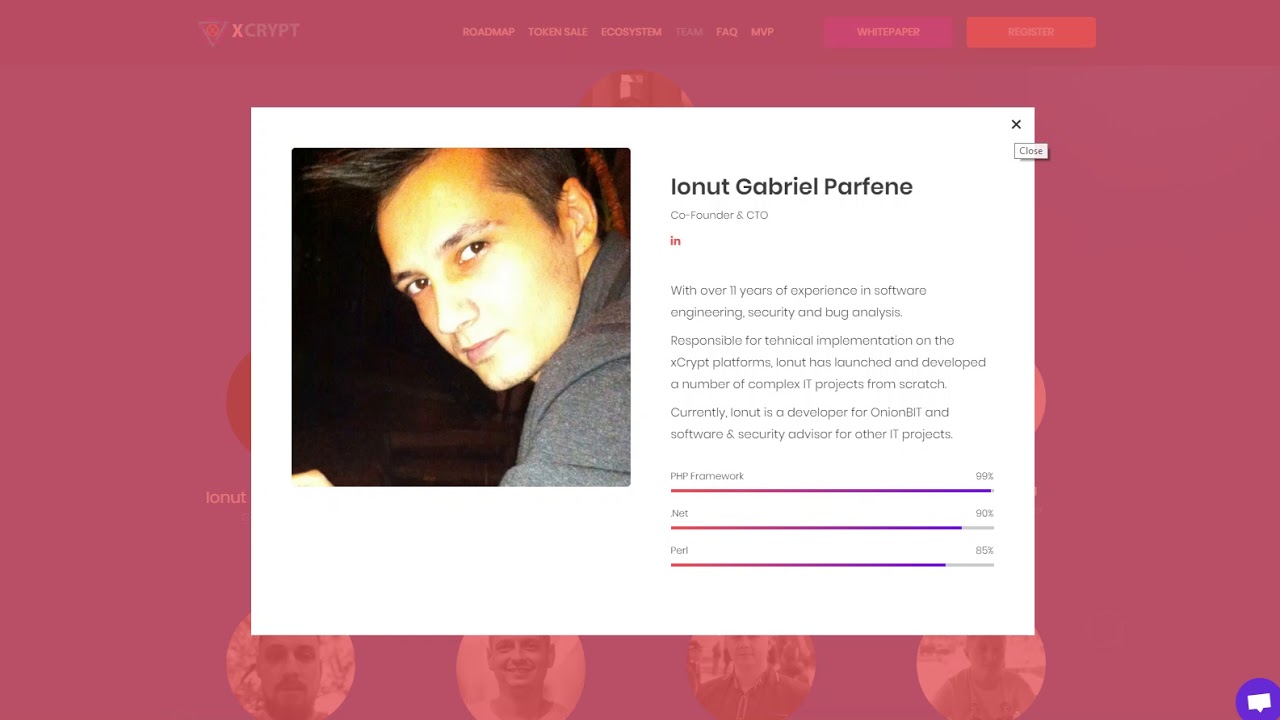Open the Token Sale section
Viewport: 1280px width, 720px height.
558,32
